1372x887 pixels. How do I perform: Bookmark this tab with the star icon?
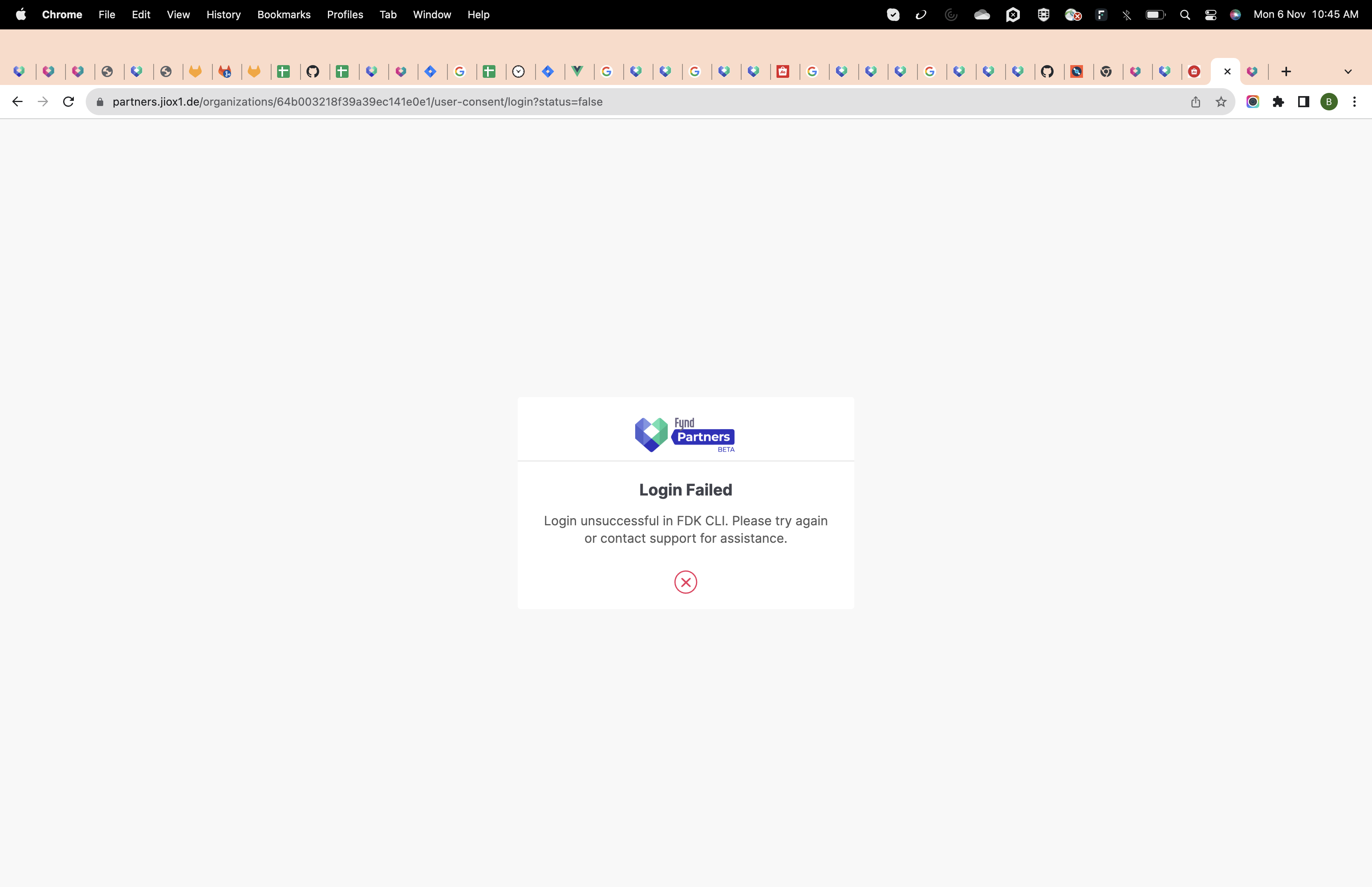(1221, 102)
